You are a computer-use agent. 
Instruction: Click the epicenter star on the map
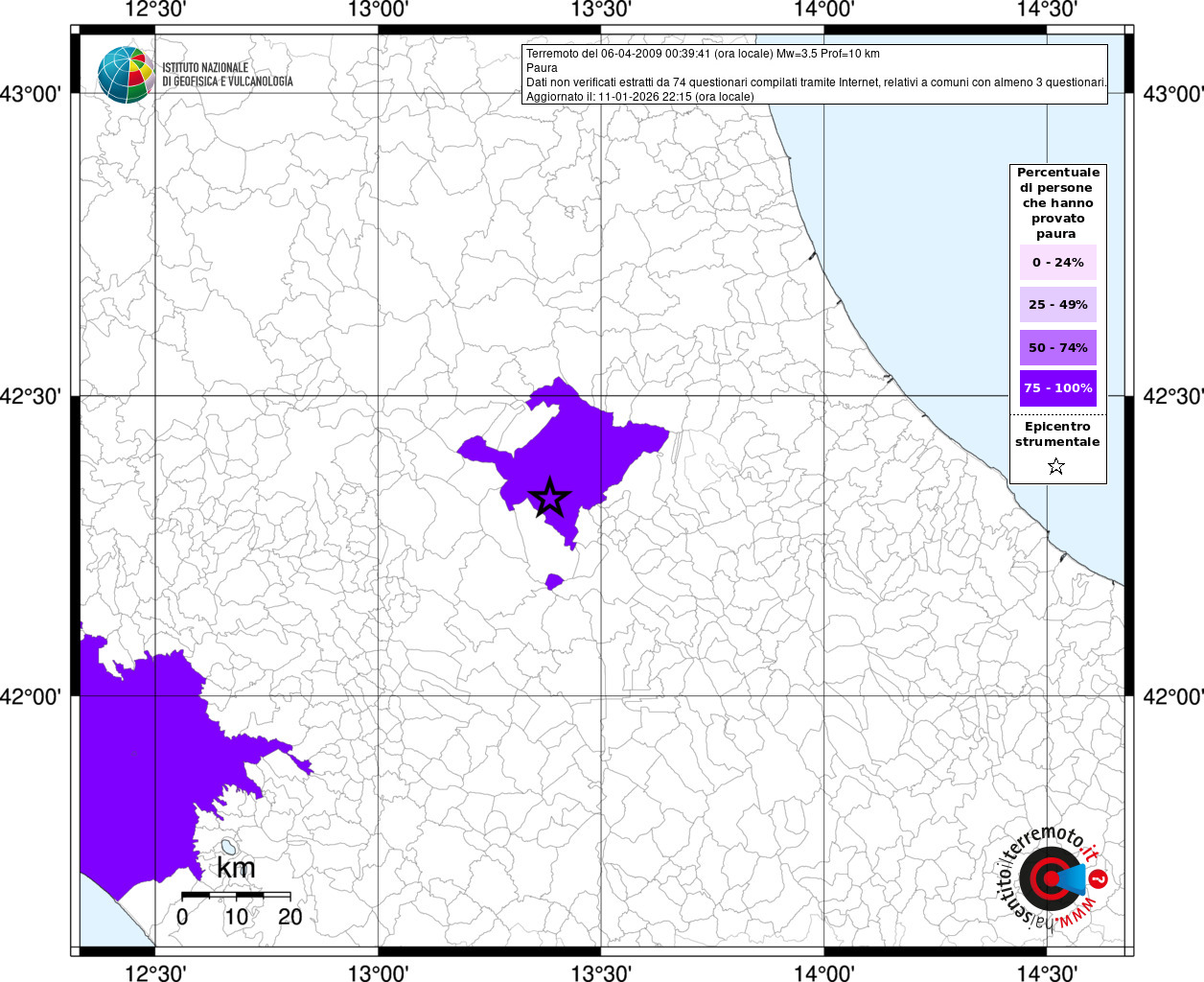[549, 497]
